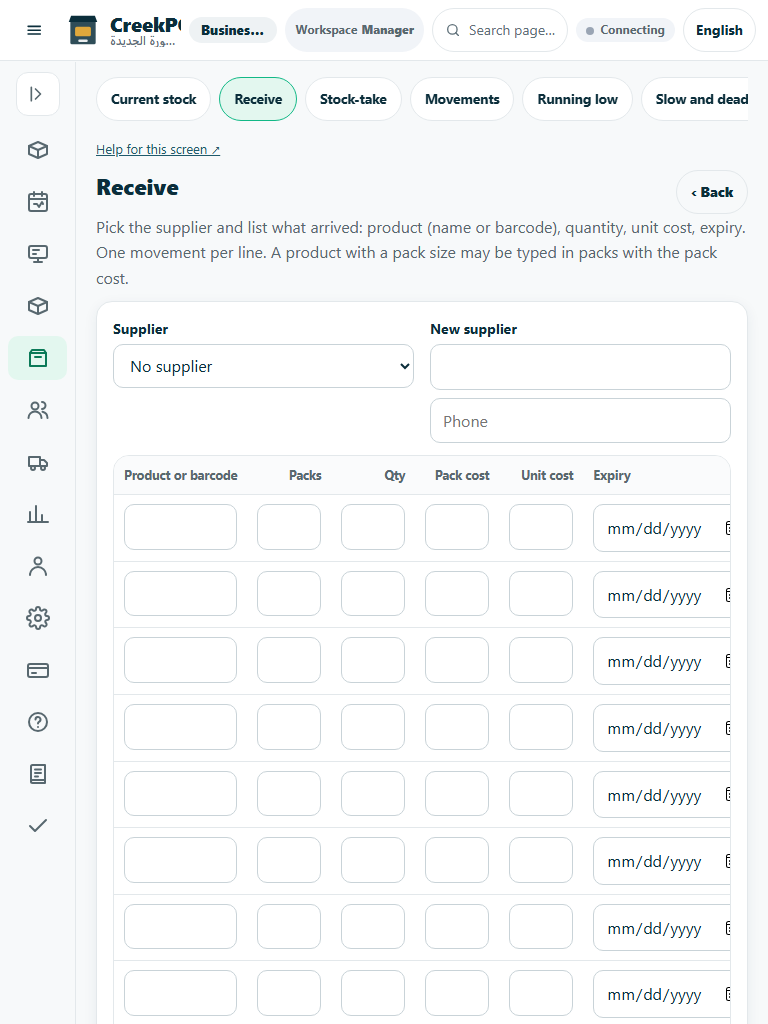Image resolution: width=768 pixels, height=1024 pixels.
Task: Open the Movements tab
Action: click(x=462, y=99)
